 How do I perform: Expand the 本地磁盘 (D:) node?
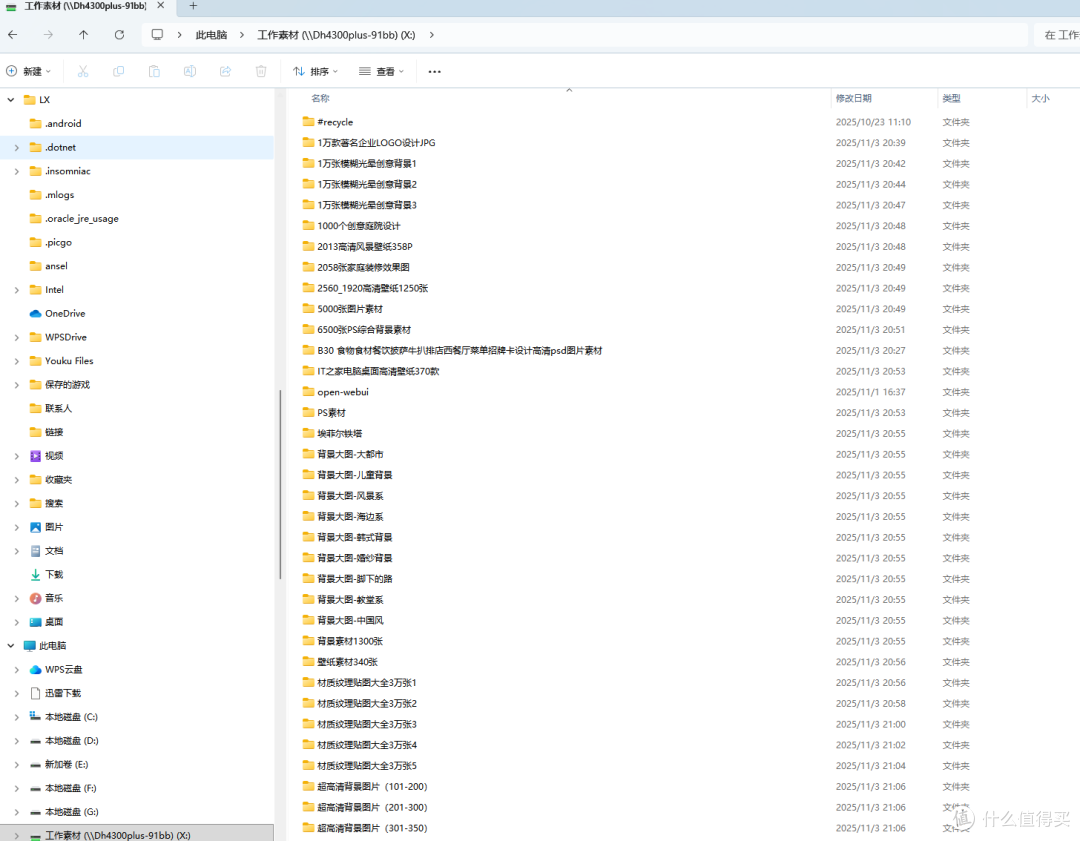(17, 741)
